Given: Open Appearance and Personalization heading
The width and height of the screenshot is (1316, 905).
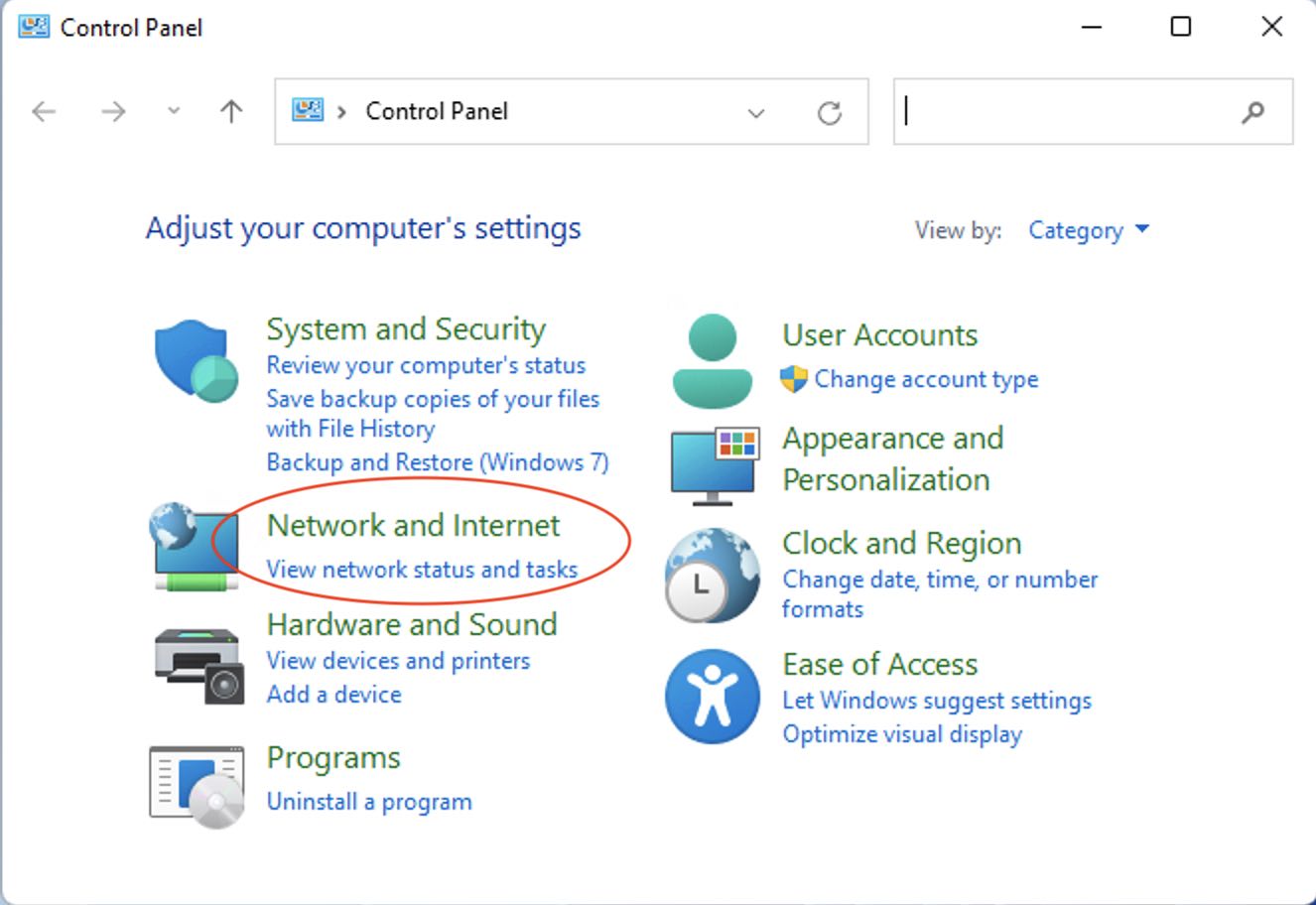Looking at the screenshot, I should coord(892,458).
